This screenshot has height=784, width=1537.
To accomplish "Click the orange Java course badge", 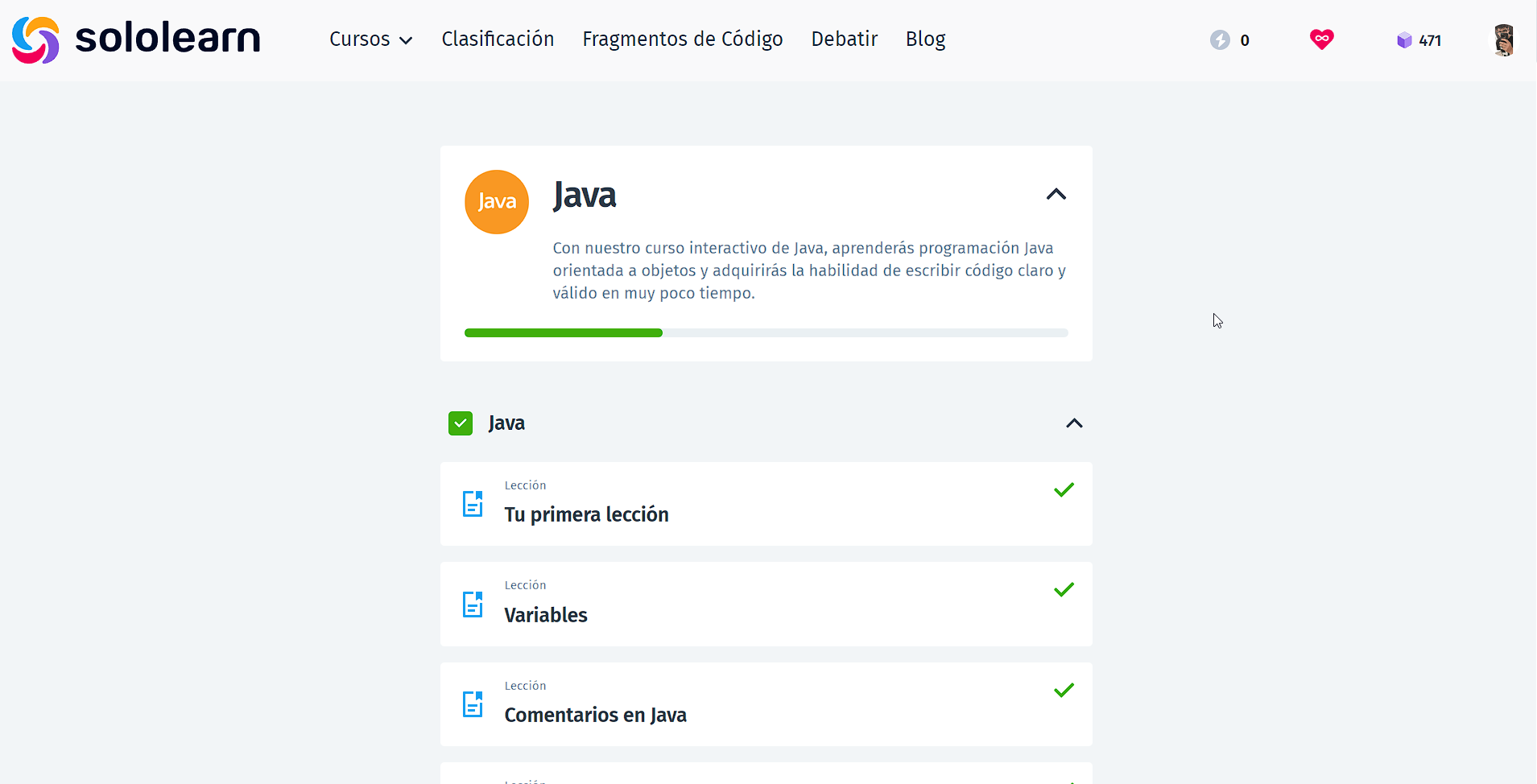I will click(497, 202).
